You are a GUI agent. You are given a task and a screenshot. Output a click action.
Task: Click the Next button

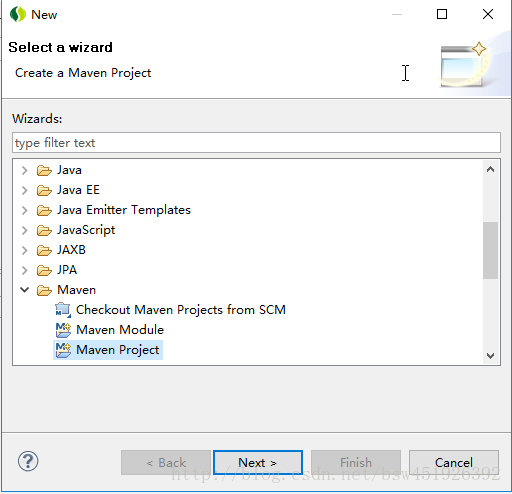[258, 463]
